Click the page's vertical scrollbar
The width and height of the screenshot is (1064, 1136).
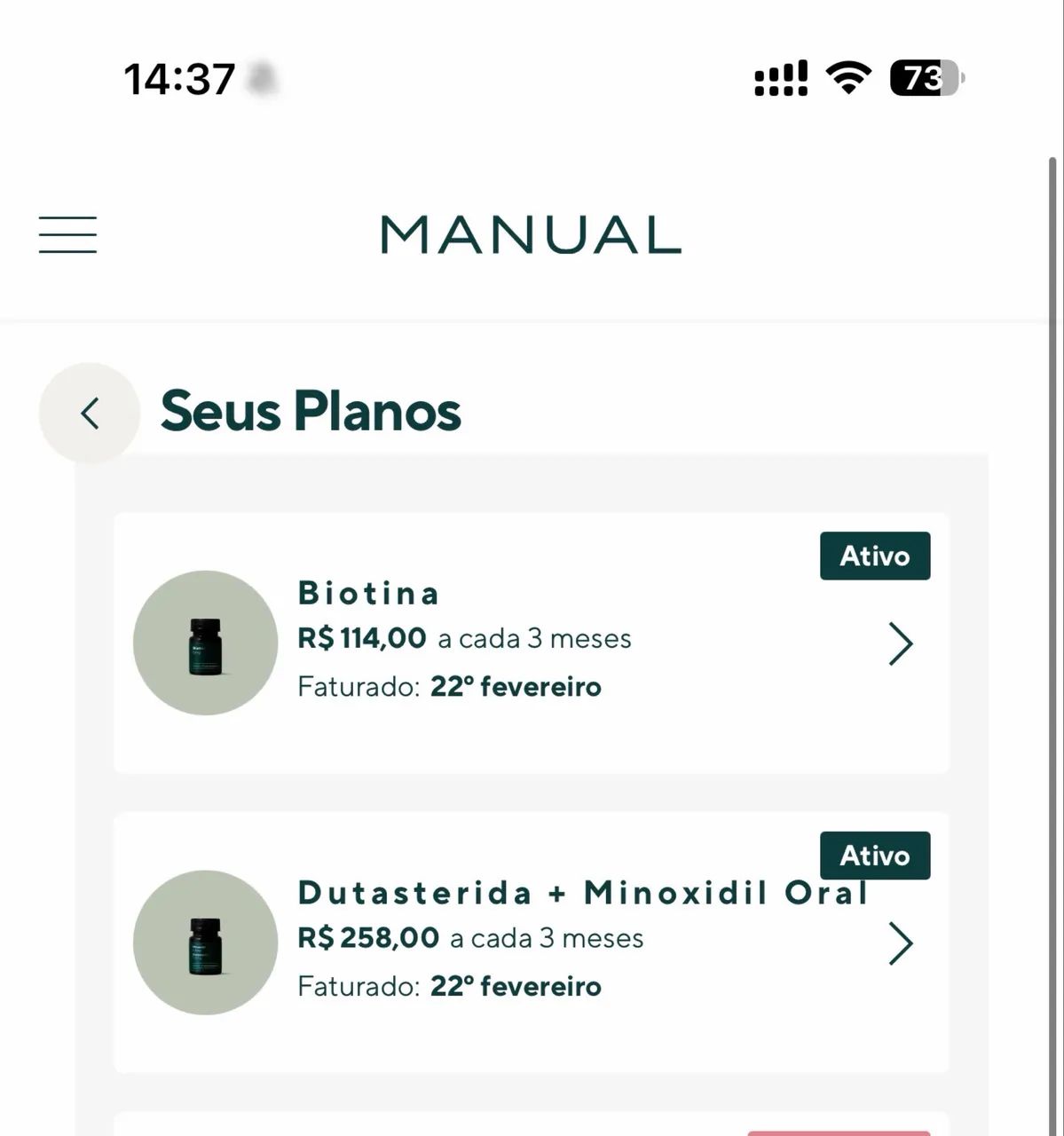pos(1053,621)
